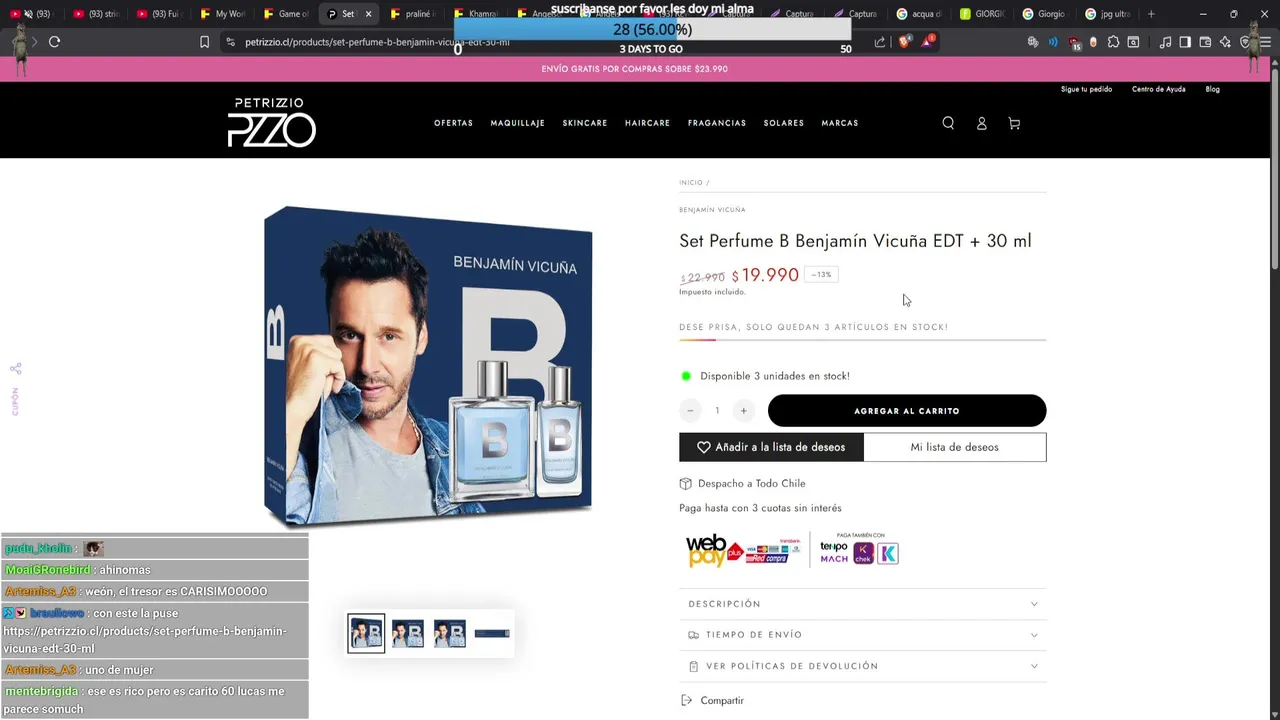Open the Brave Shields lion icon
1280x720 pixels.
(x=905, y=42)
